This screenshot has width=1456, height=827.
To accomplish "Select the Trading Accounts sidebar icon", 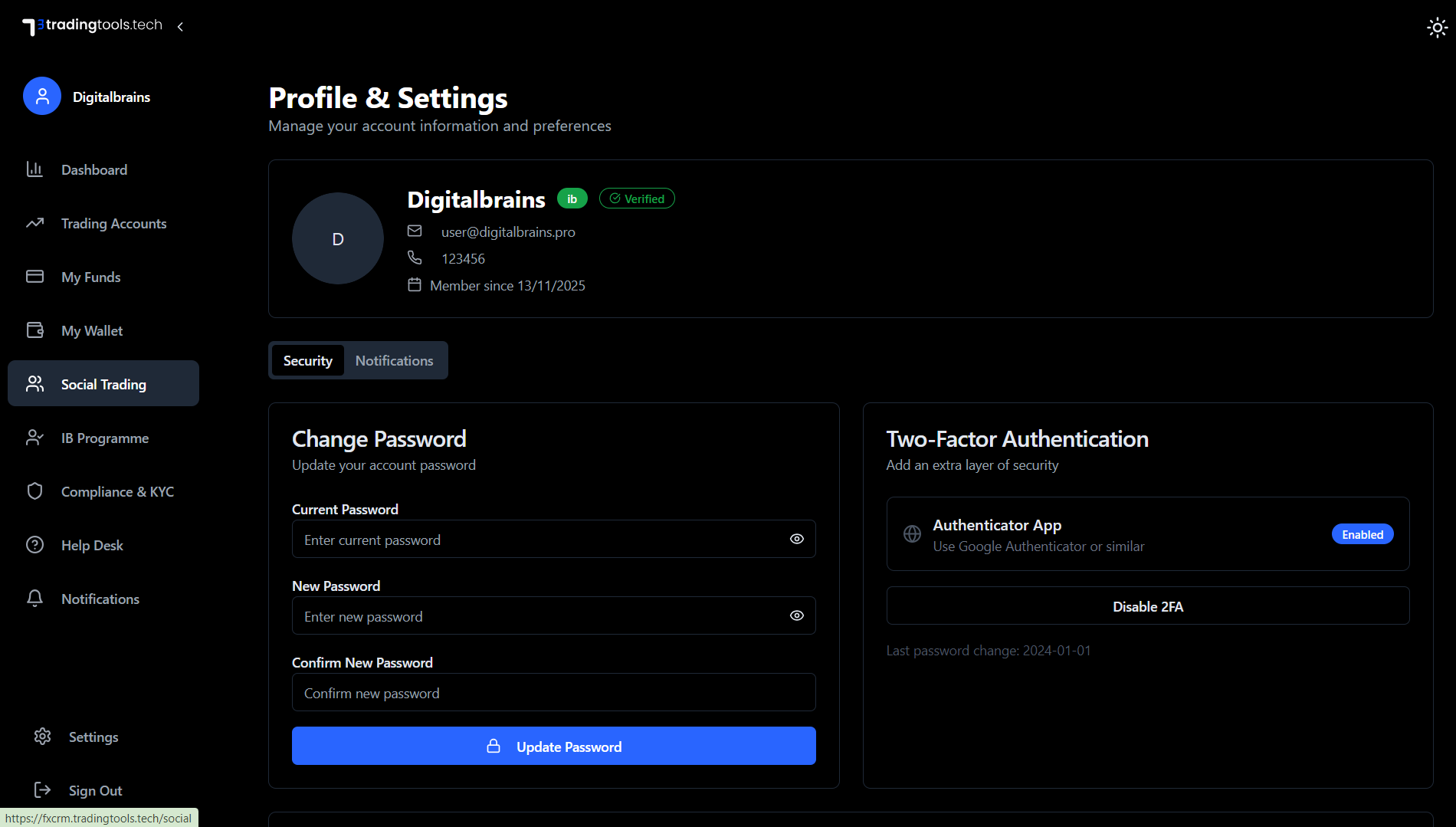I will pyautogui.click(x=35, y=223).
